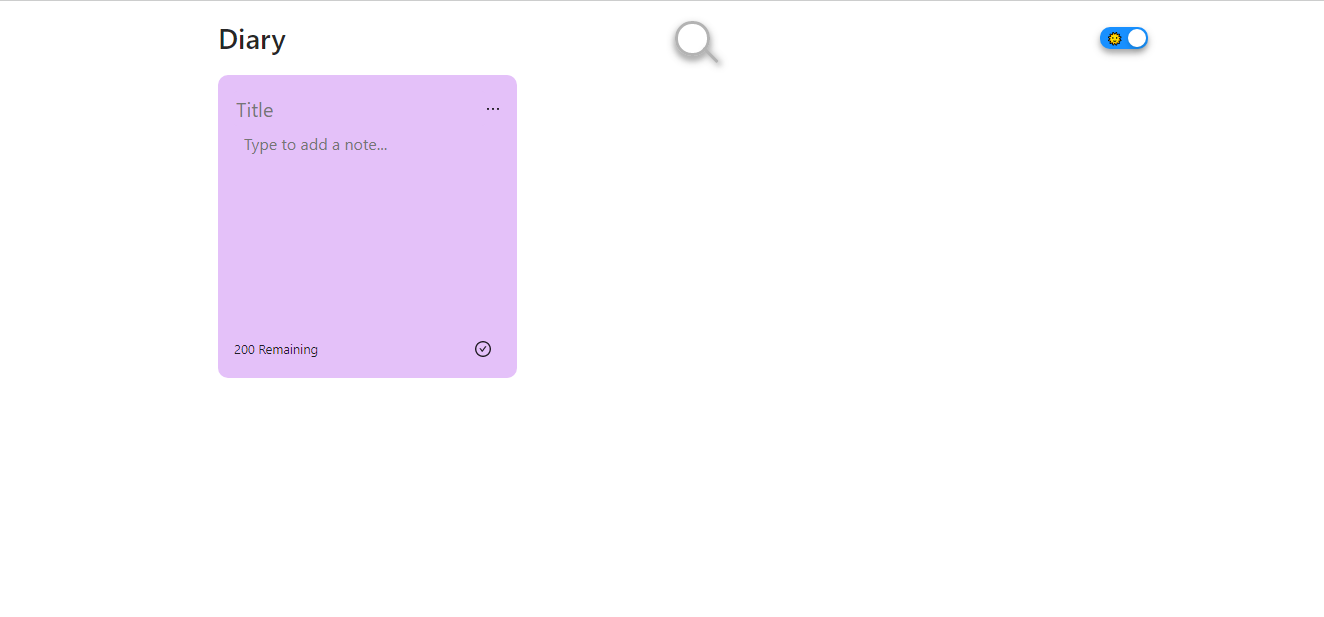
Task: Click the circled check icon on the note
Action: 483,349
